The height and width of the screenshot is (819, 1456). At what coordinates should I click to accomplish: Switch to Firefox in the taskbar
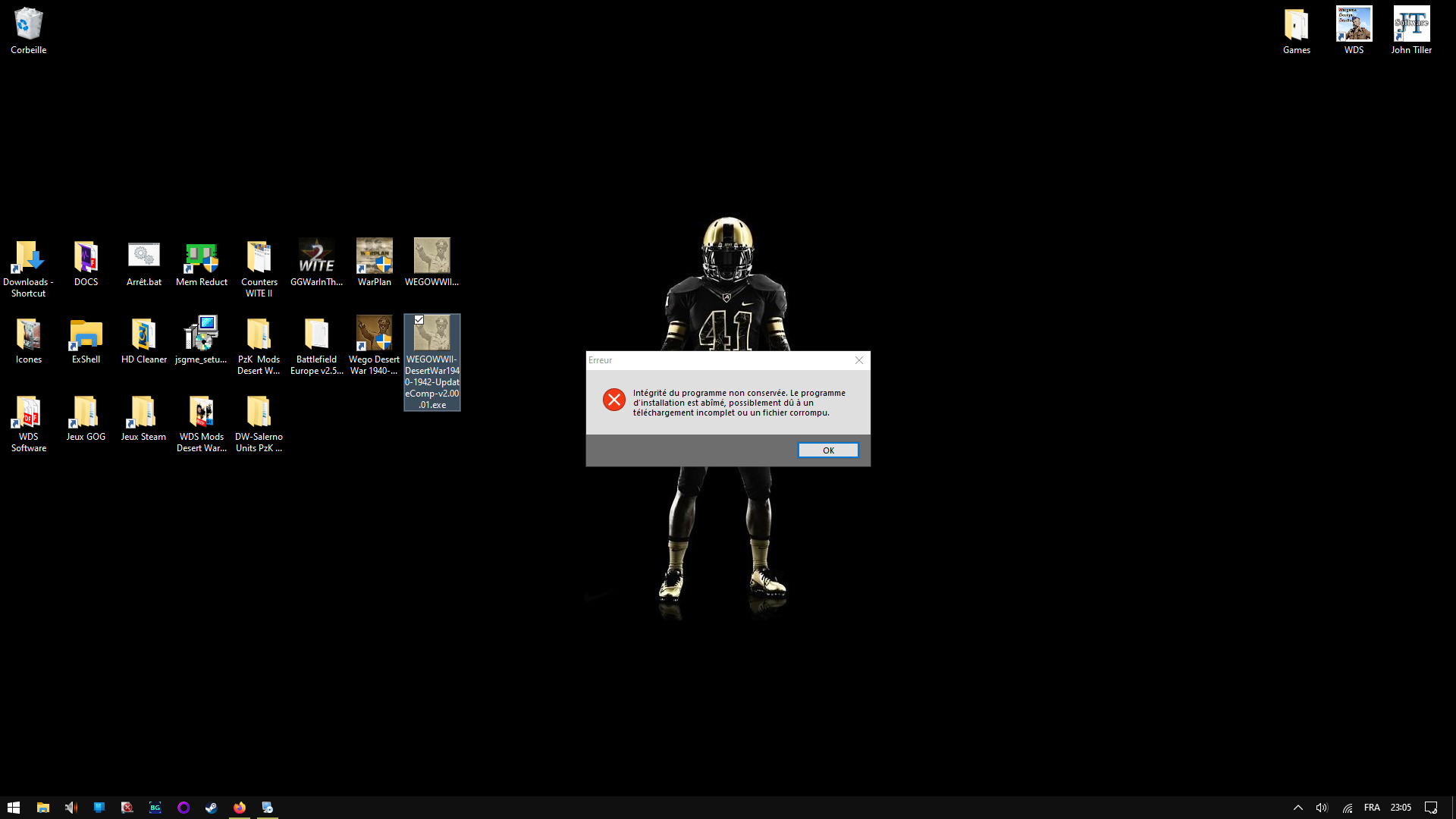point(240,808)
